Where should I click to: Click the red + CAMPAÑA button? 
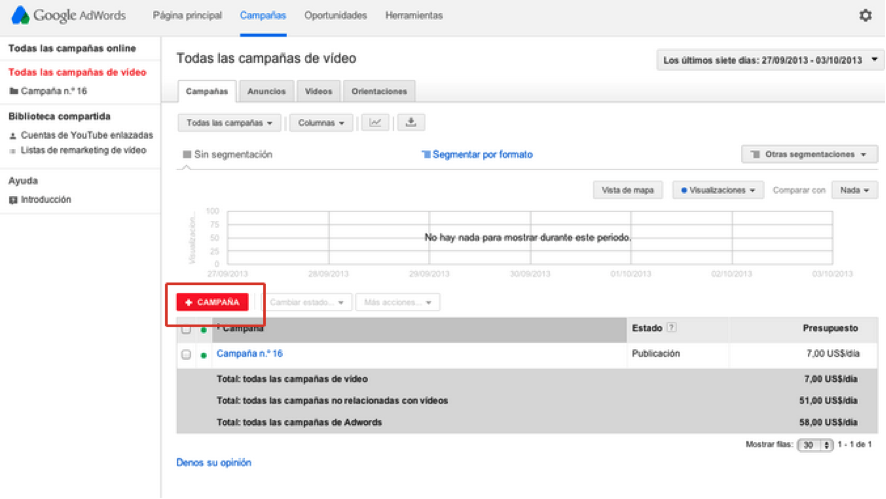[212, 302]
